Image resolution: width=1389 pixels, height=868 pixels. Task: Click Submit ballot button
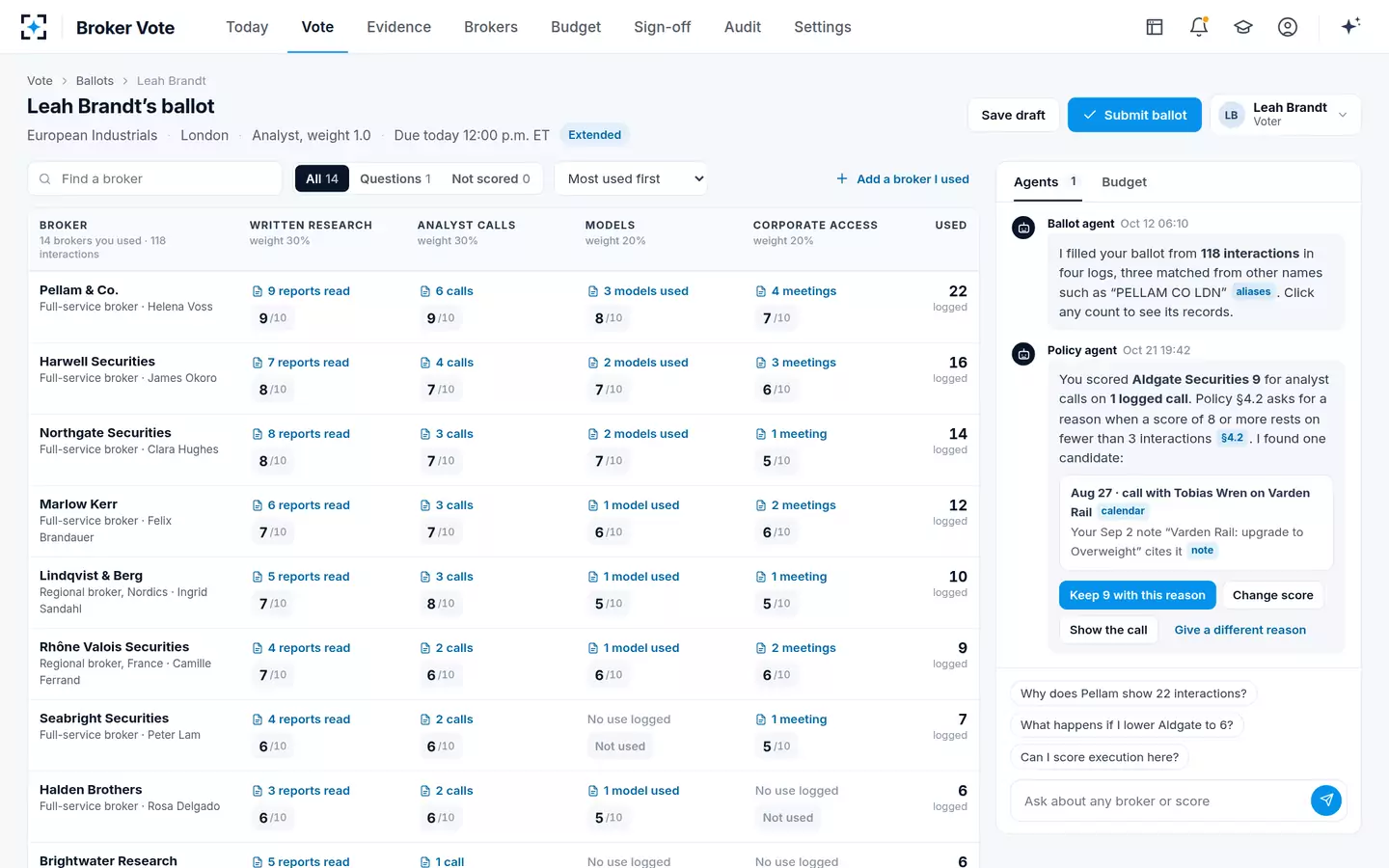pyautogui.click(x=1134, y=115)
